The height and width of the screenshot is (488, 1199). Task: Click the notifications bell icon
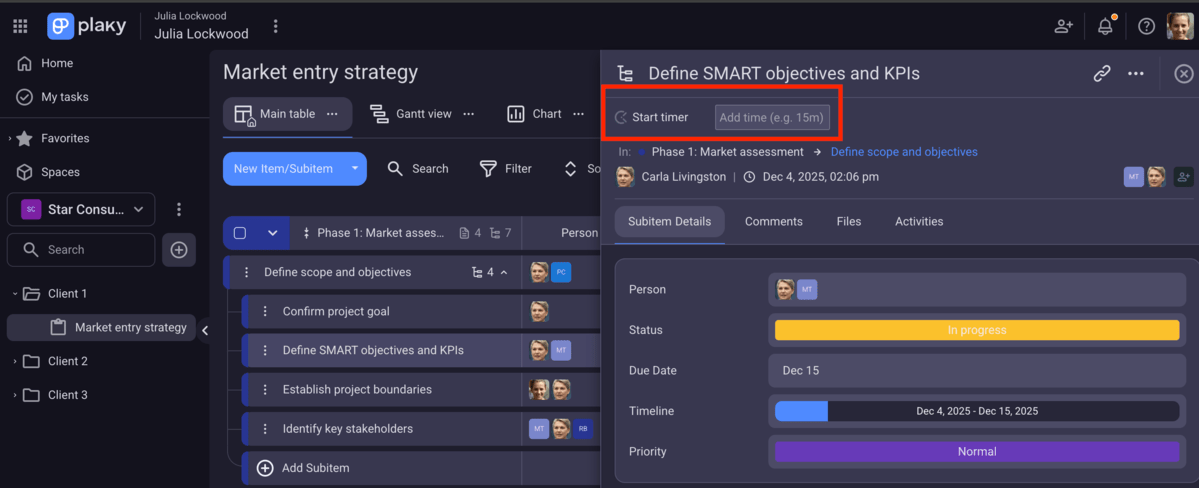coord(1105,27)
